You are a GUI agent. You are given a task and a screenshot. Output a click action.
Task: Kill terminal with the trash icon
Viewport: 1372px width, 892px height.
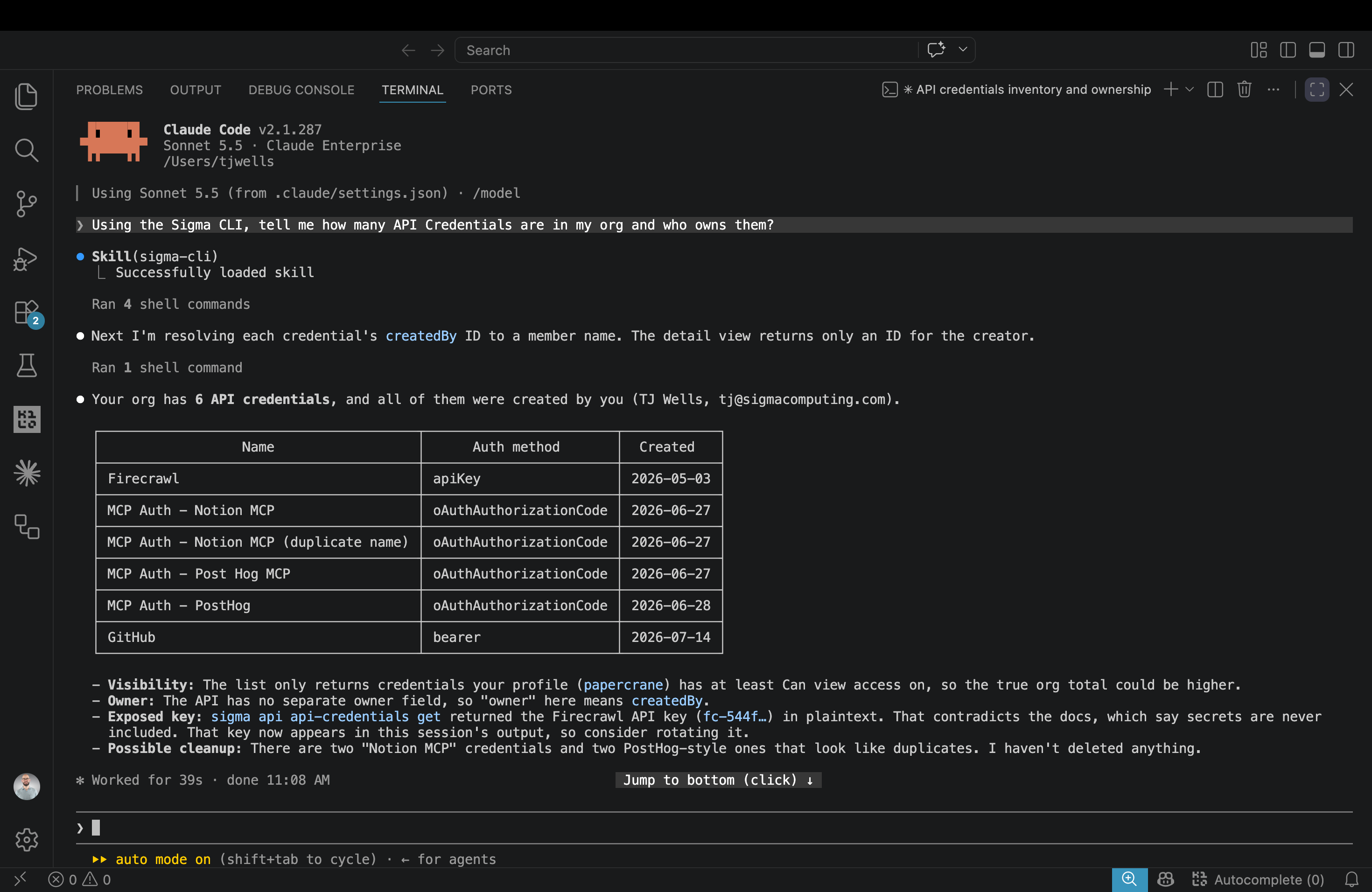pos(1244,89)
